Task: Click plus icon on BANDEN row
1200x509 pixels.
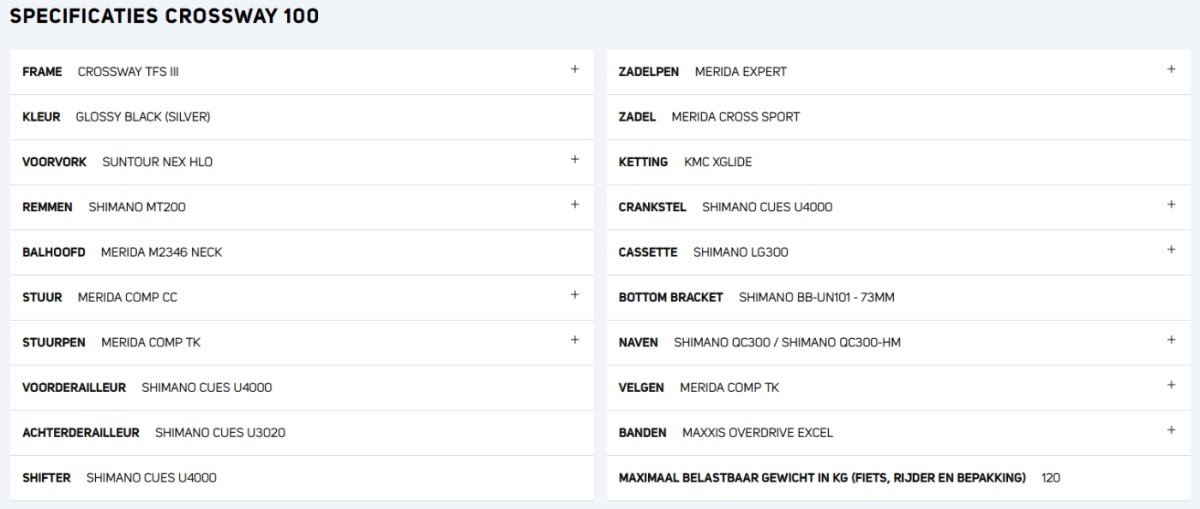Action: click(x=1171, y=430)
